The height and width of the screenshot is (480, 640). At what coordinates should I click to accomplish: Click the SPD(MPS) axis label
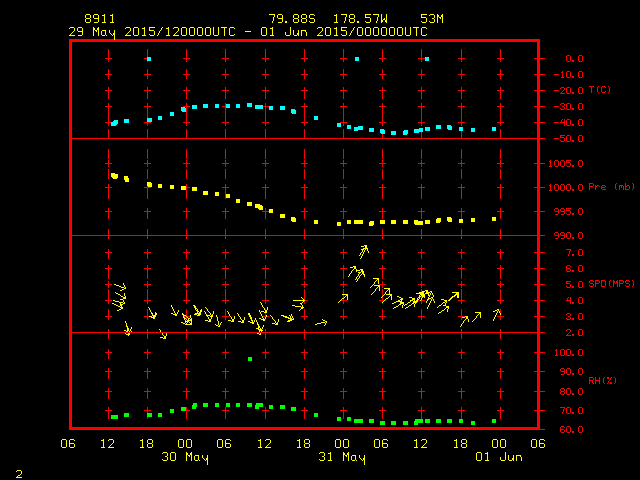(x=611, y=284)
